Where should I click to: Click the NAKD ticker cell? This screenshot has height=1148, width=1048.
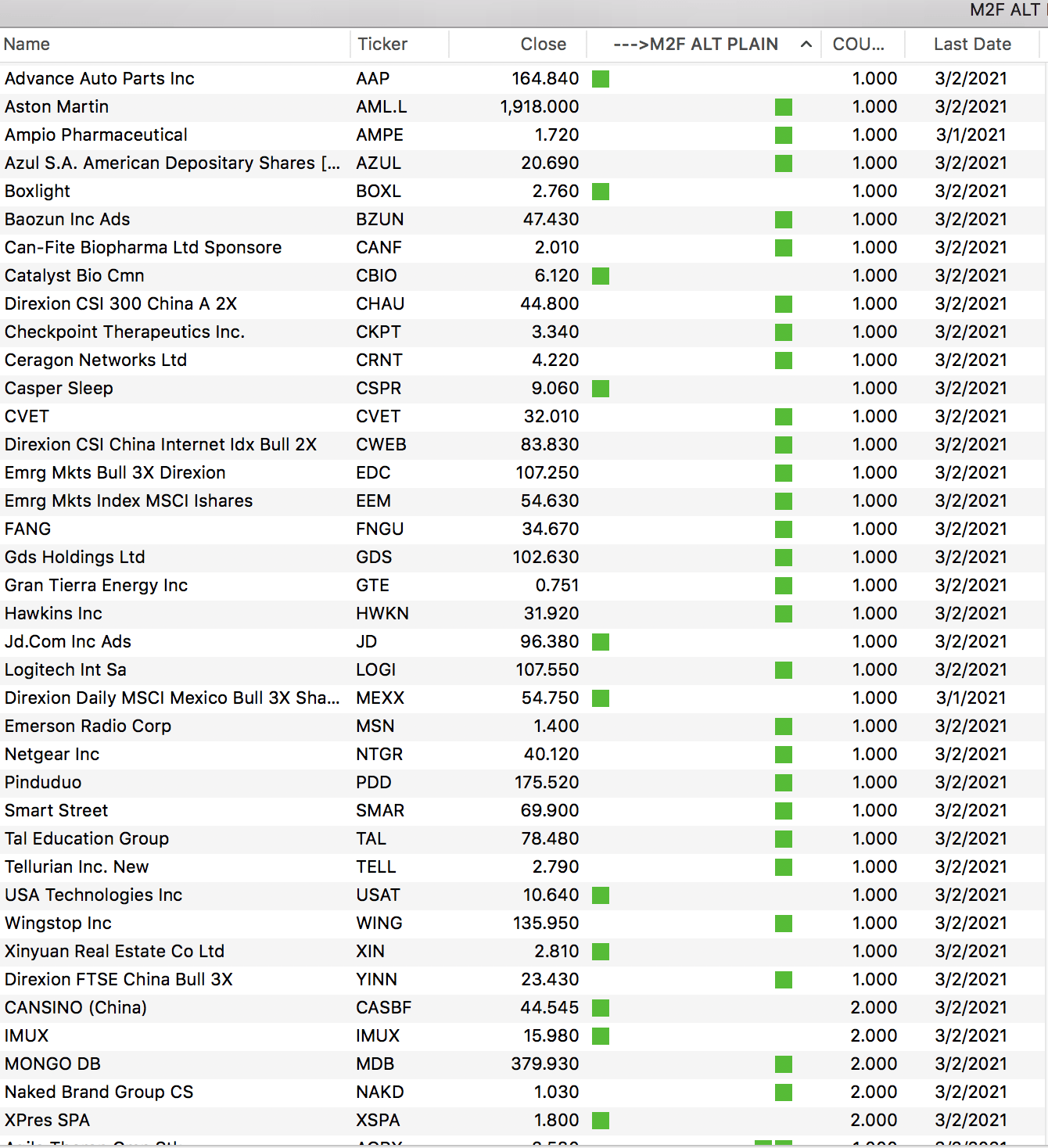tap(380, 1092)
